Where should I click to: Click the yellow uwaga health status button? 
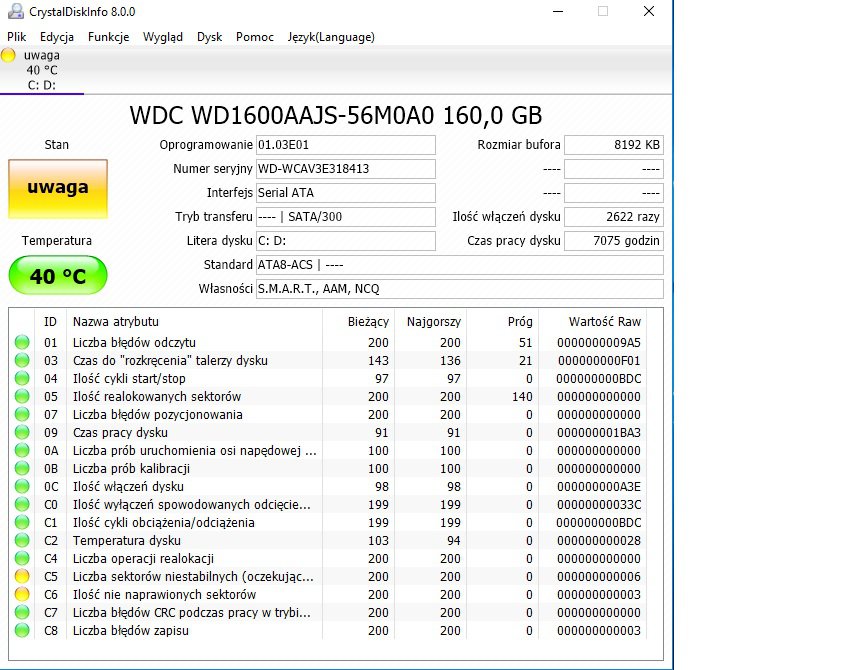pyautogui.click(x=58, y=189)
